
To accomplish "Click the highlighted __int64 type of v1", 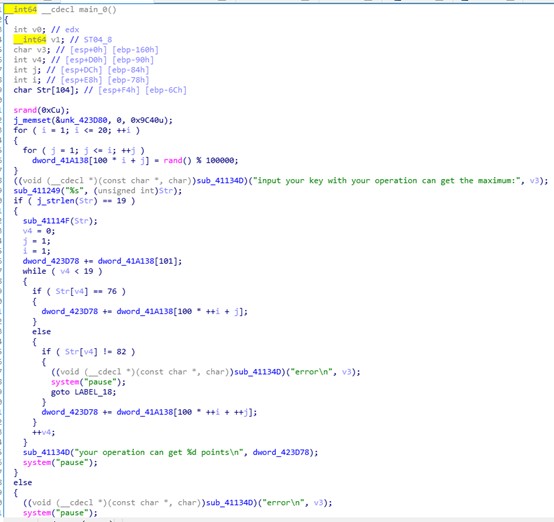I will [30, 39].
